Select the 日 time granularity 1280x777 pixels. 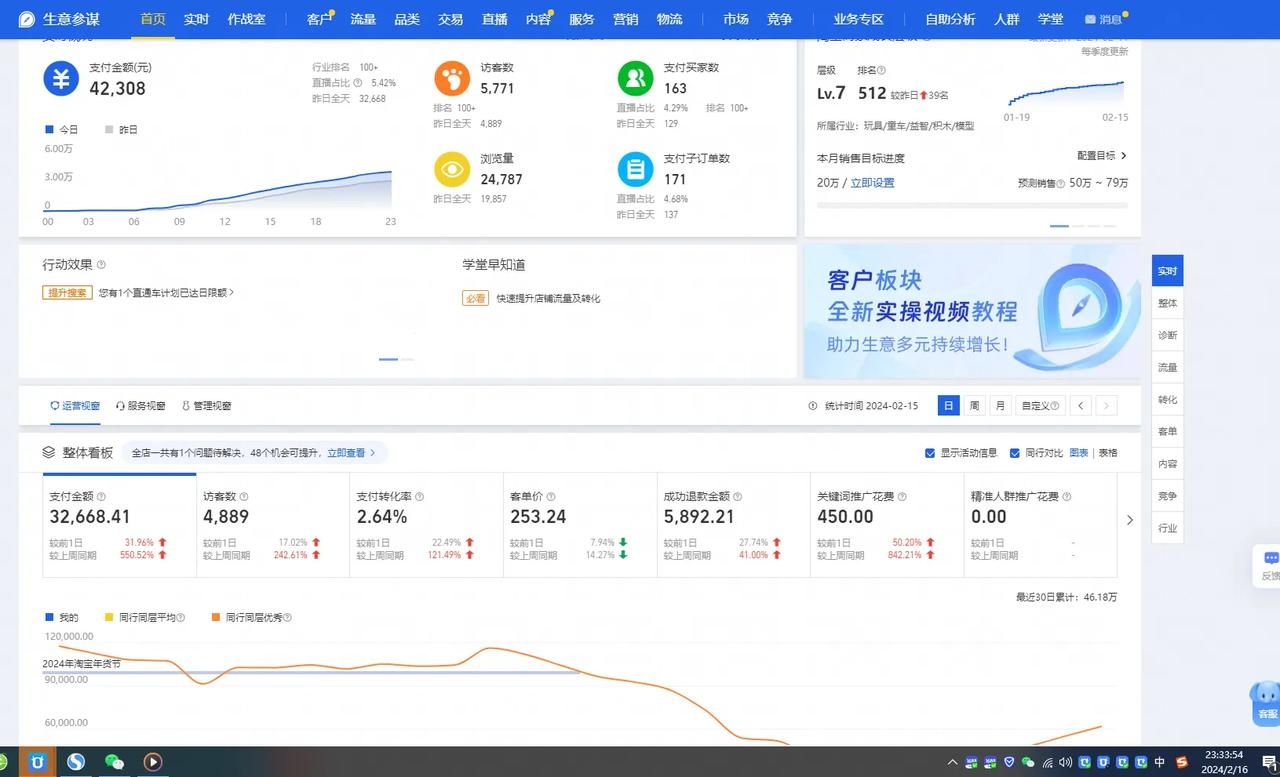point(949,406)
